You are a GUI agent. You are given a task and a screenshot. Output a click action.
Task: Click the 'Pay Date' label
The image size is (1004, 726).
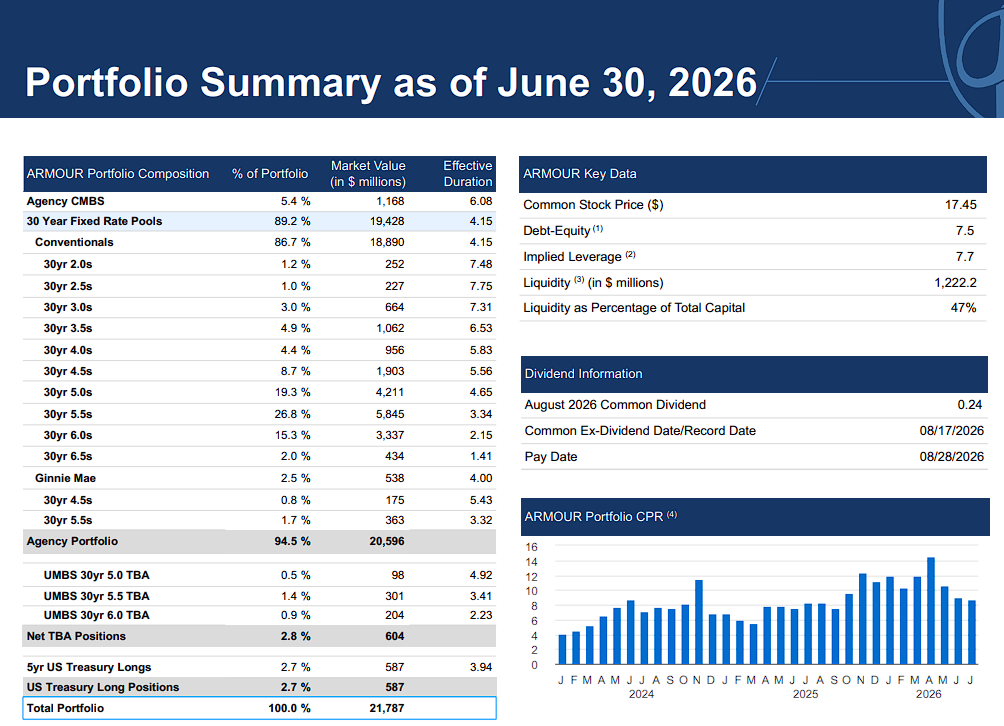551,456
